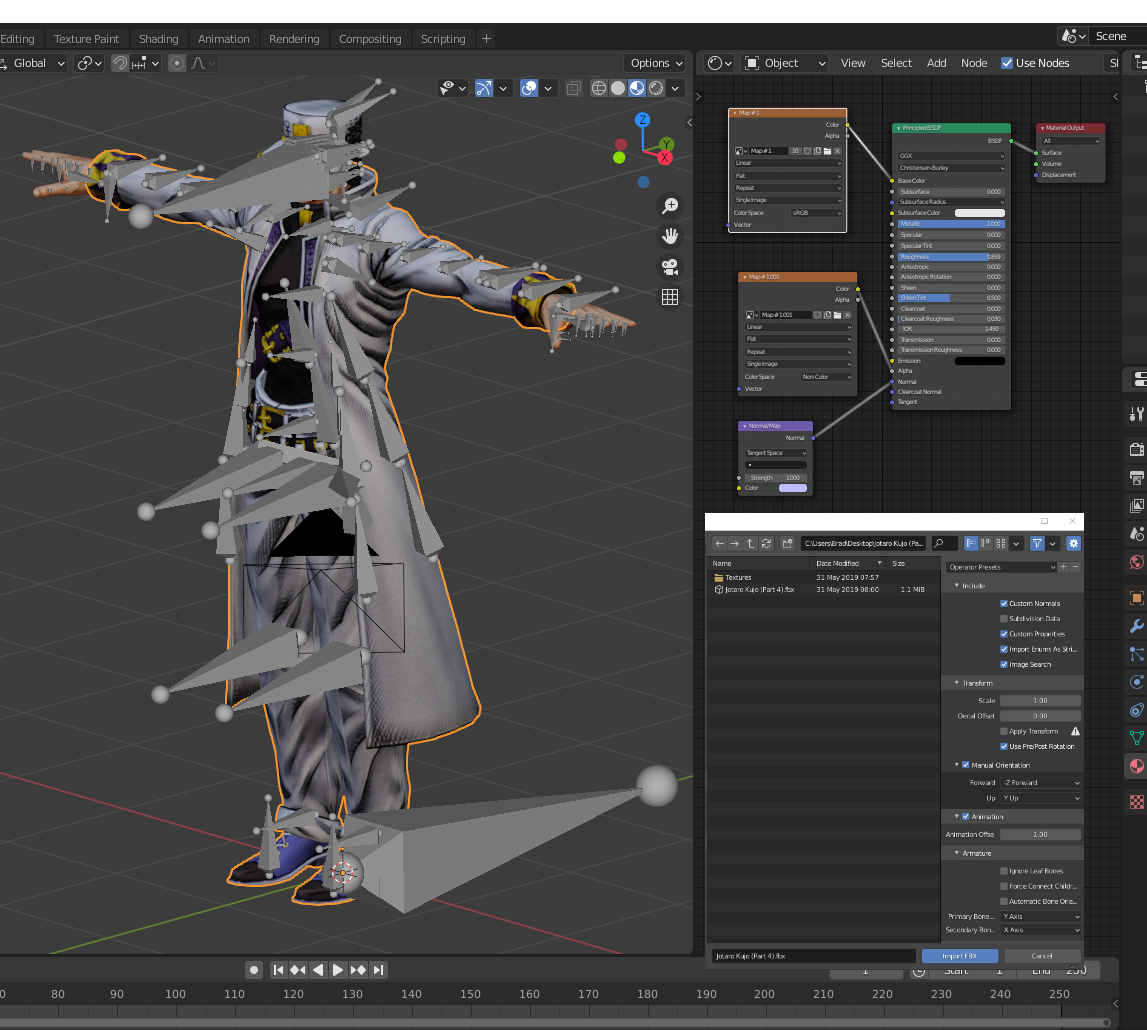The width and height of the screenshot is (1147, 1030).
Task: Go to parent directory in file browser
Action: pyautogui.click(x=750, y=543)
